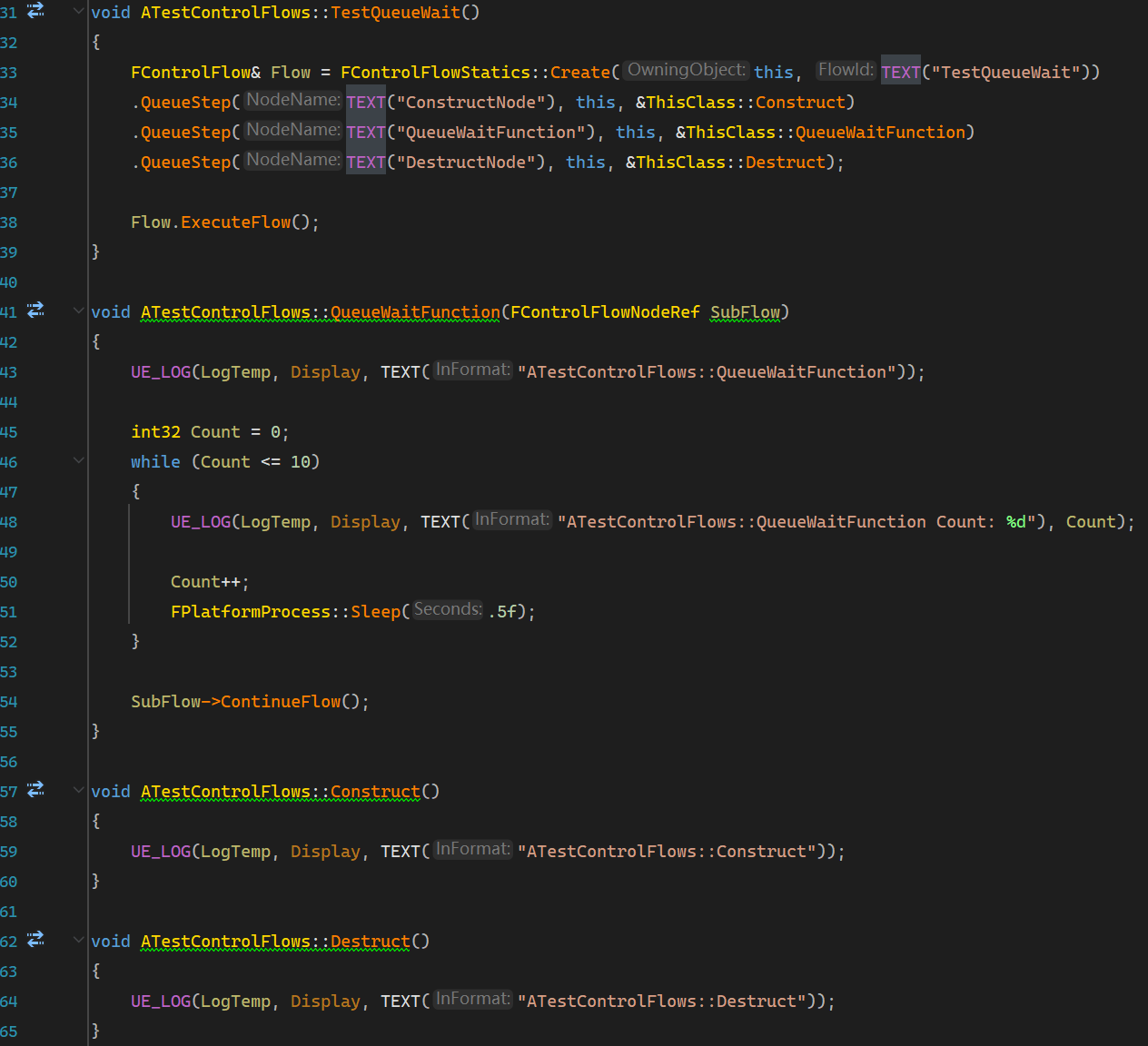Click the gutter icon beside TestQueueWait definition

[35, 11]
